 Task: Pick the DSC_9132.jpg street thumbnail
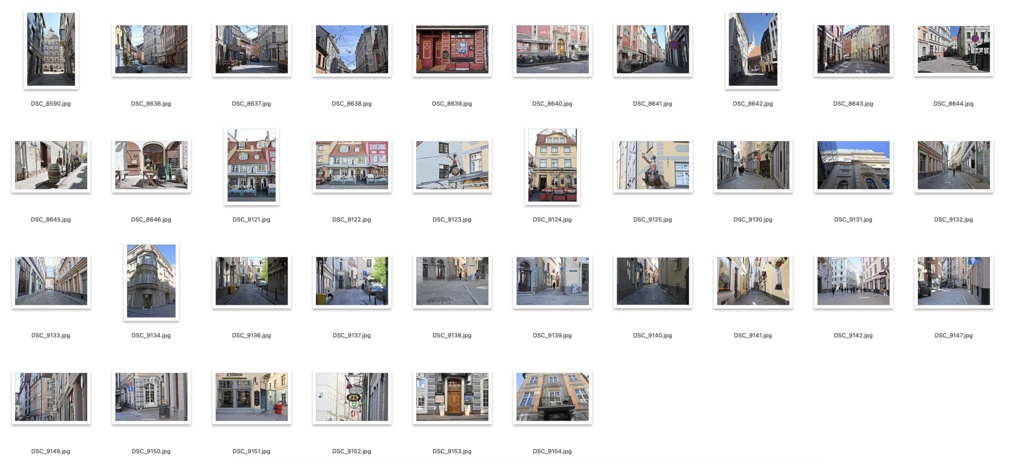tap(953, 165)
